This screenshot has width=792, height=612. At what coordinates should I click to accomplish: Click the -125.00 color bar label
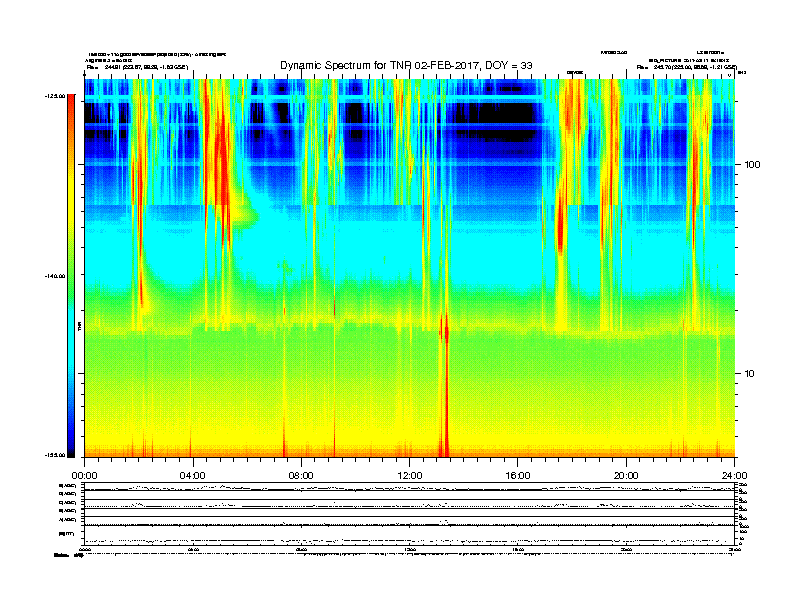(x=56, y=96)
